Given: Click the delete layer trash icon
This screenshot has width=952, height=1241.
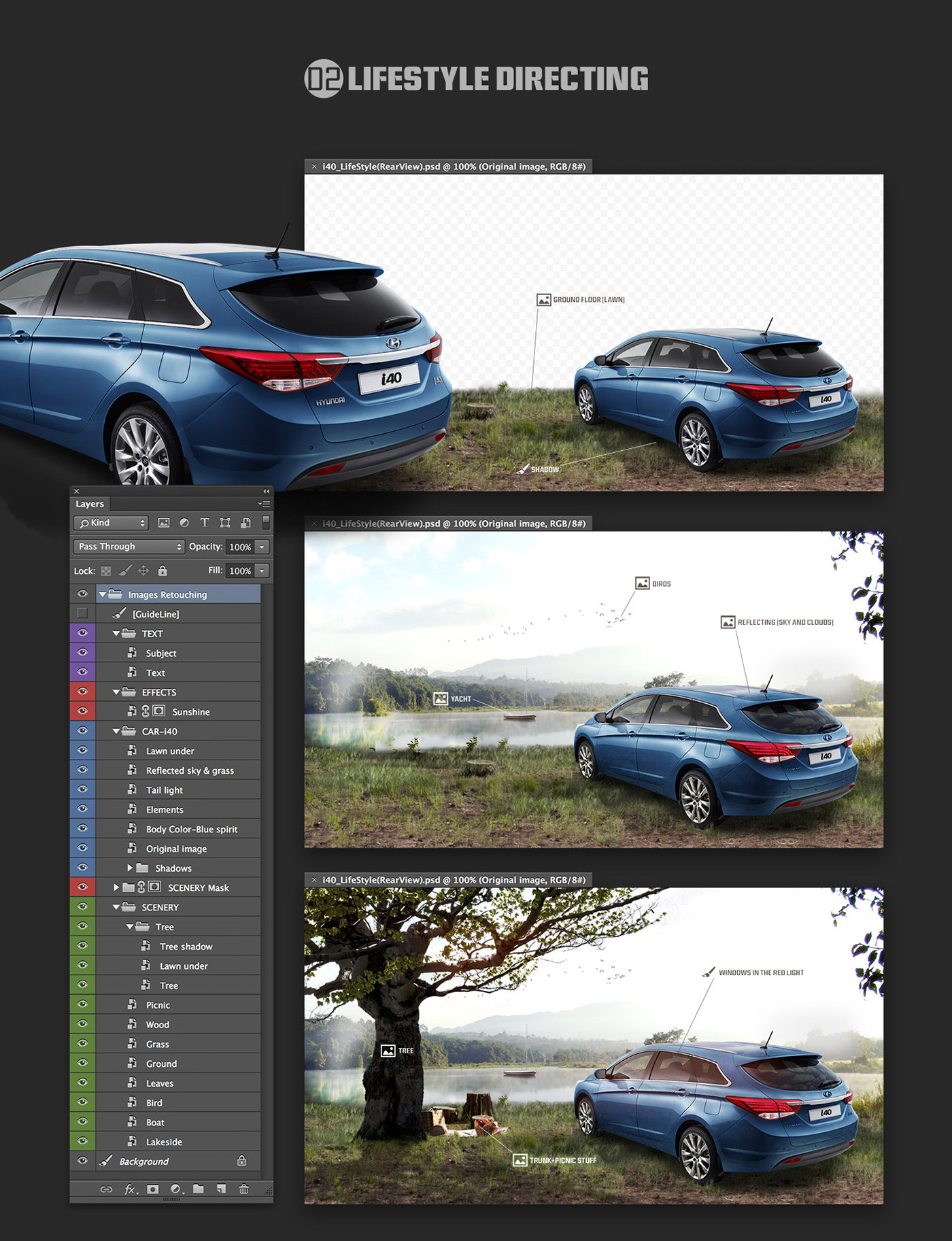Looking at the screenshot, I should point(243,1189).
